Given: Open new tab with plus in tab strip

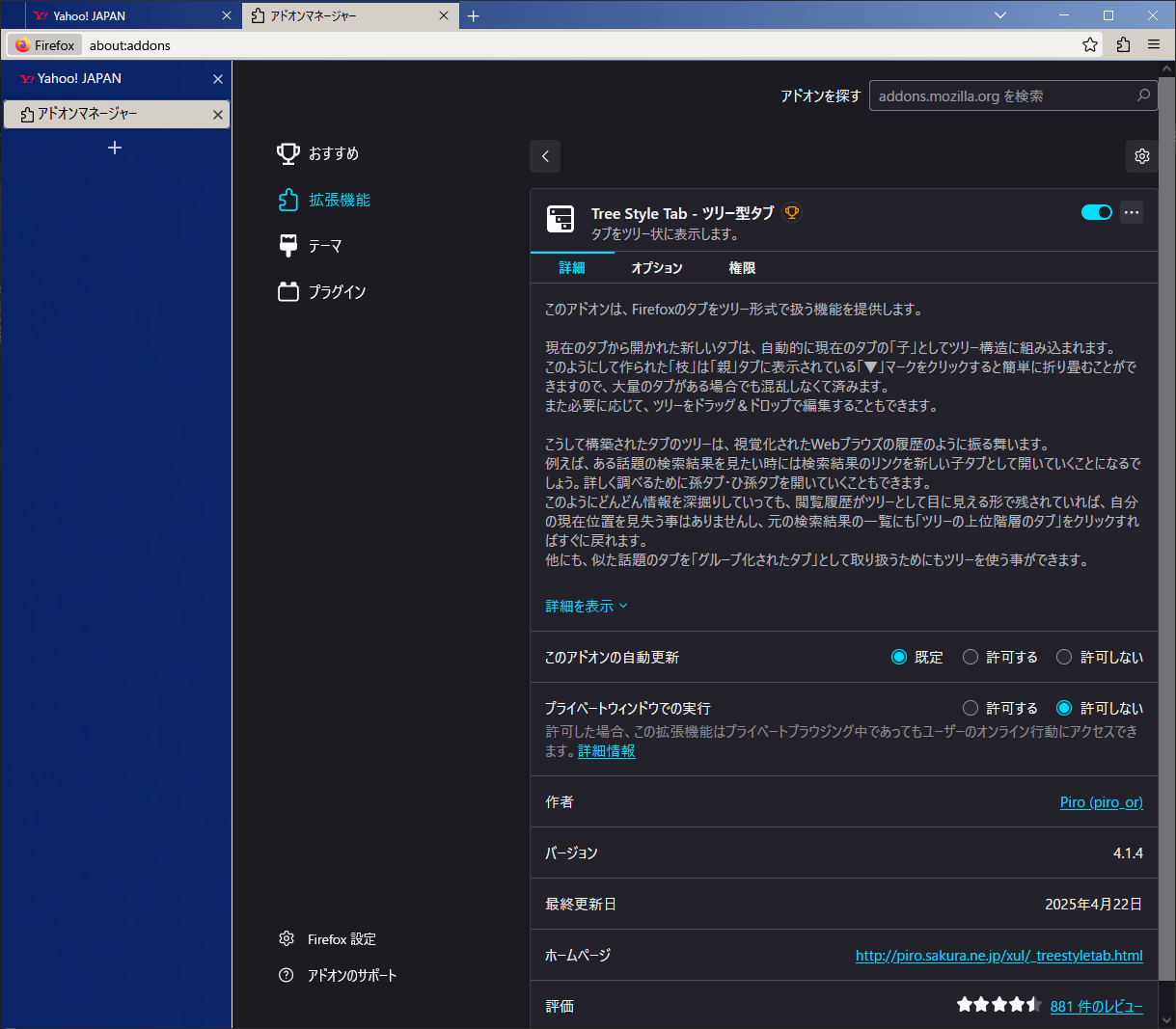Looking at the screenshot, I should pyautogui.click(x=474, y=15).
